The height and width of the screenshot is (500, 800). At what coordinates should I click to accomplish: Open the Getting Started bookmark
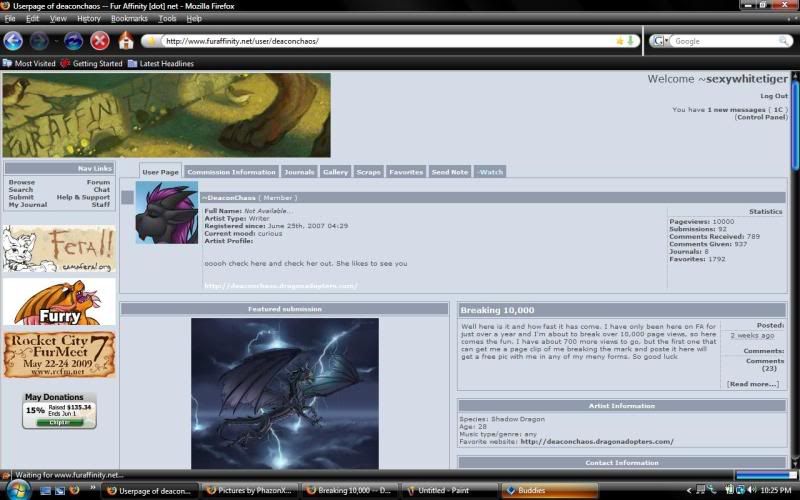pos(92,63)
